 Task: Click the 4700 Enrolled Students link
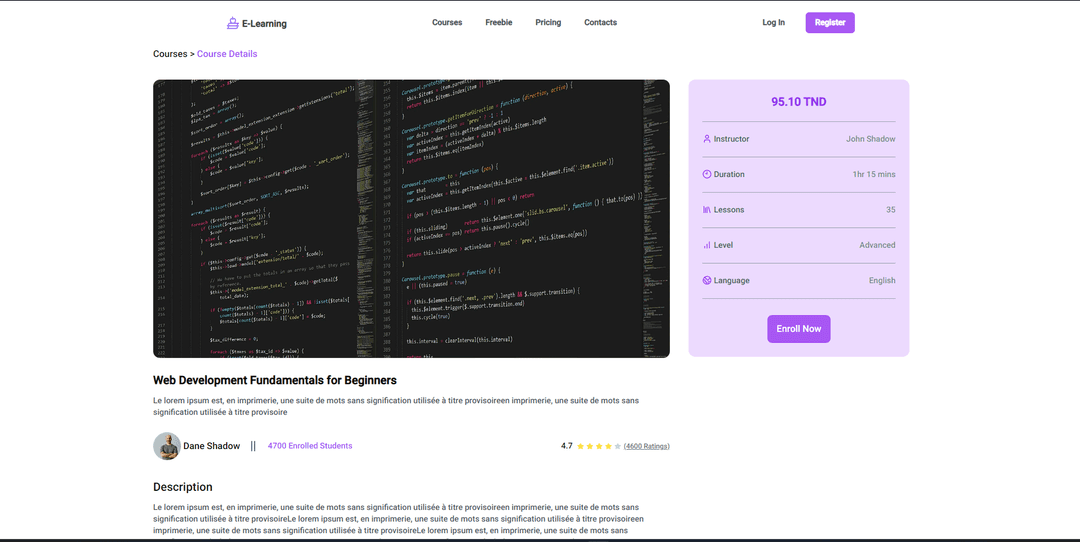[x=310, y=446]
